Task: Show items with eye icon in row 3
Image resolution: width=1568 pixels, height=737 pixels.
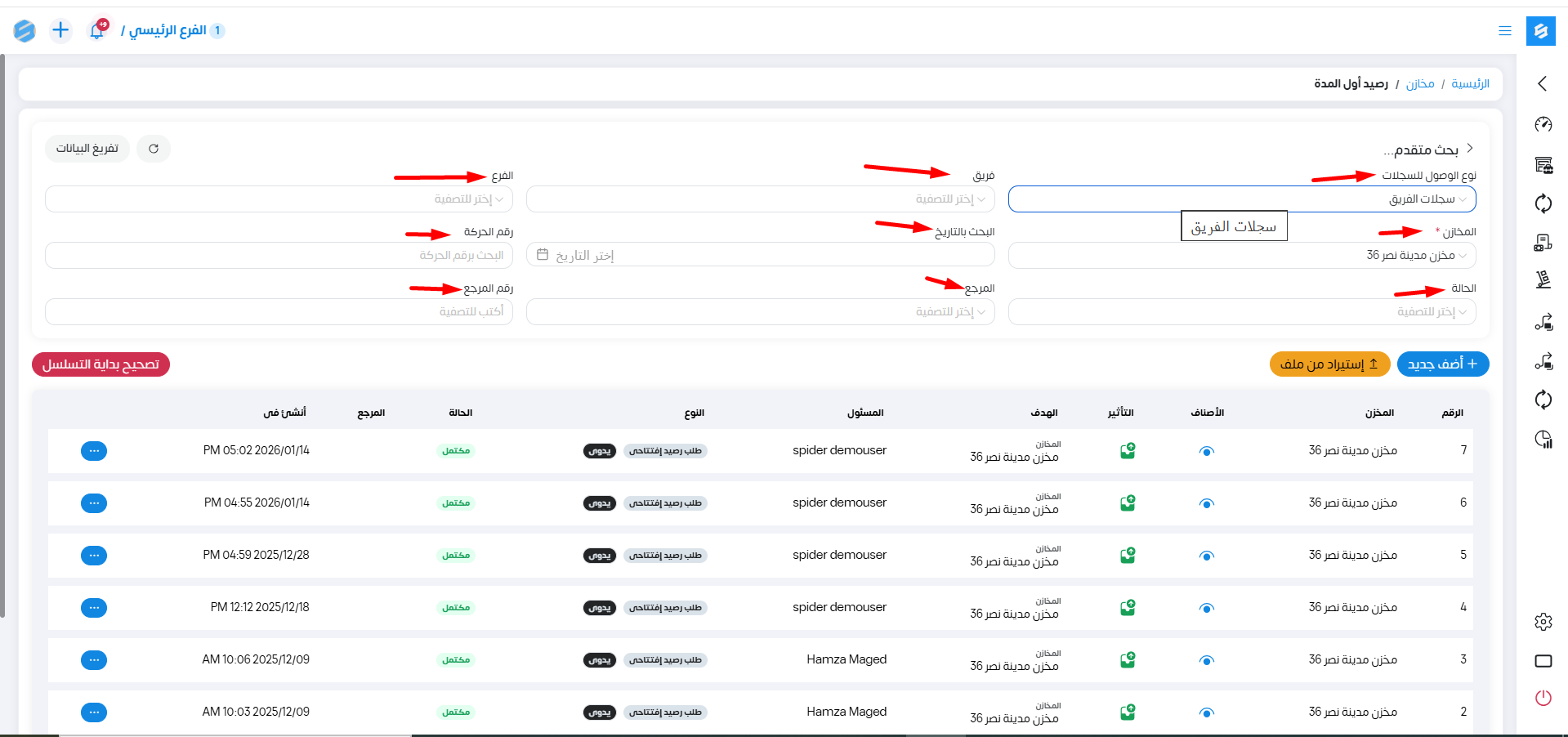Action: tap(1206, 660)
